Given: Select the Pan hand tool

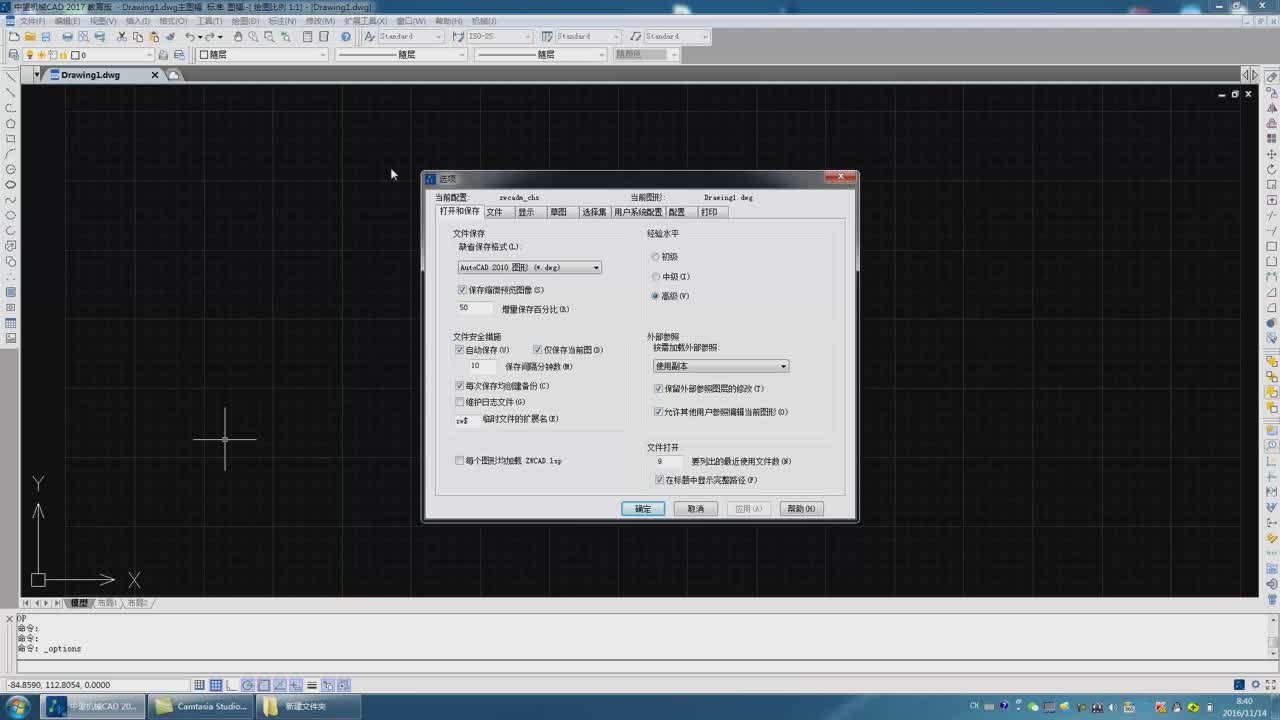Looking at the screenshot, I should [x=238, y=37].
